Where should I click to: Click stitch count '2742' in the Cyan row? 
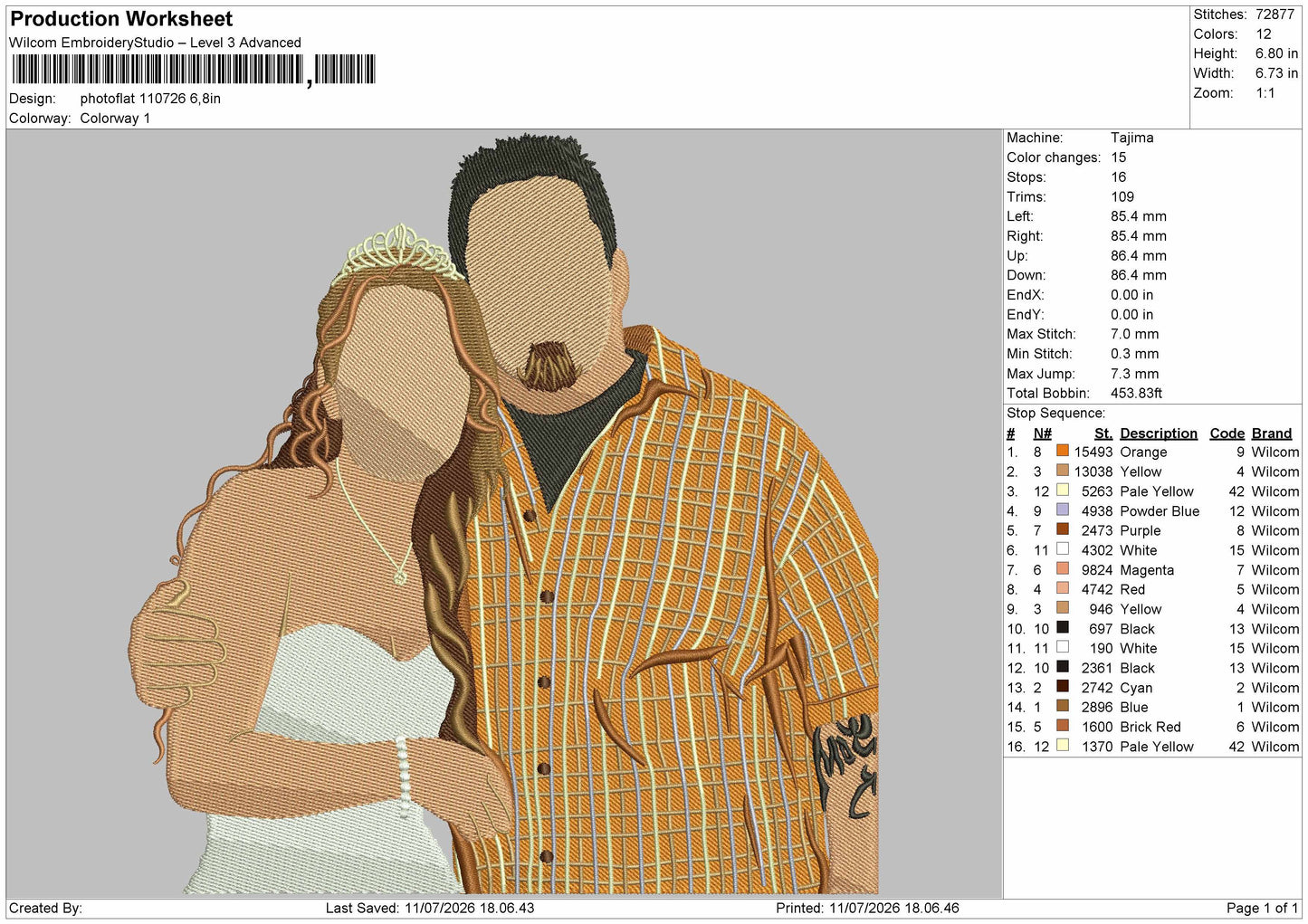[x=1097, y=688]
